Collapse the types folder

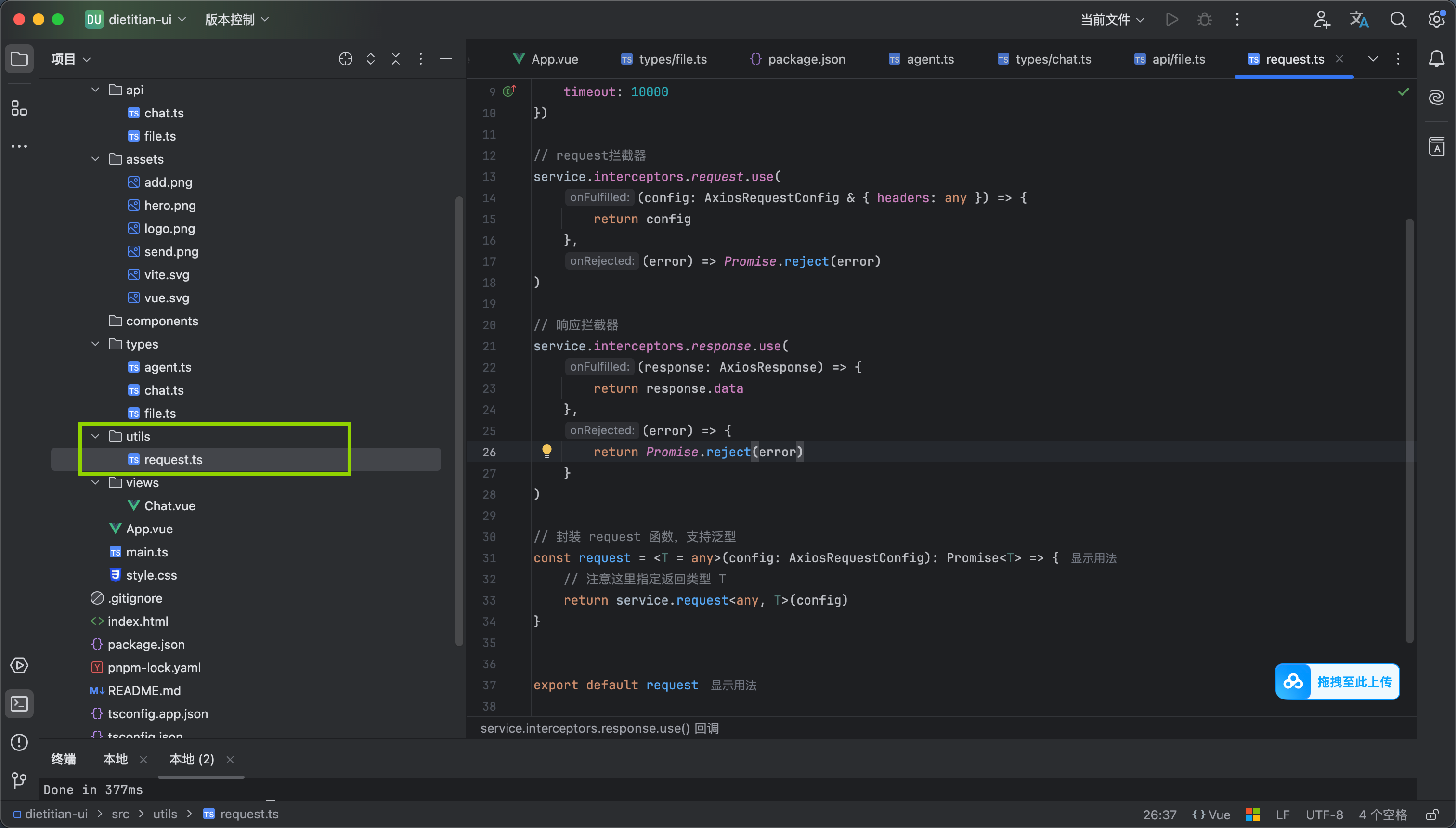click(95, 344)
